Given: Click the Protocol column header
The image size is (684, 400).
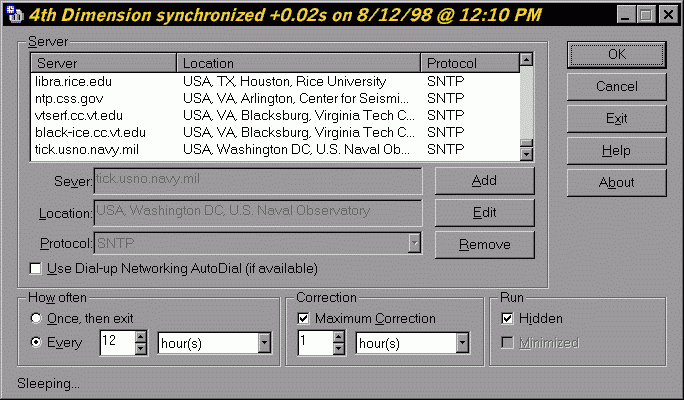Looking at the screenshot, I should 468,63.
